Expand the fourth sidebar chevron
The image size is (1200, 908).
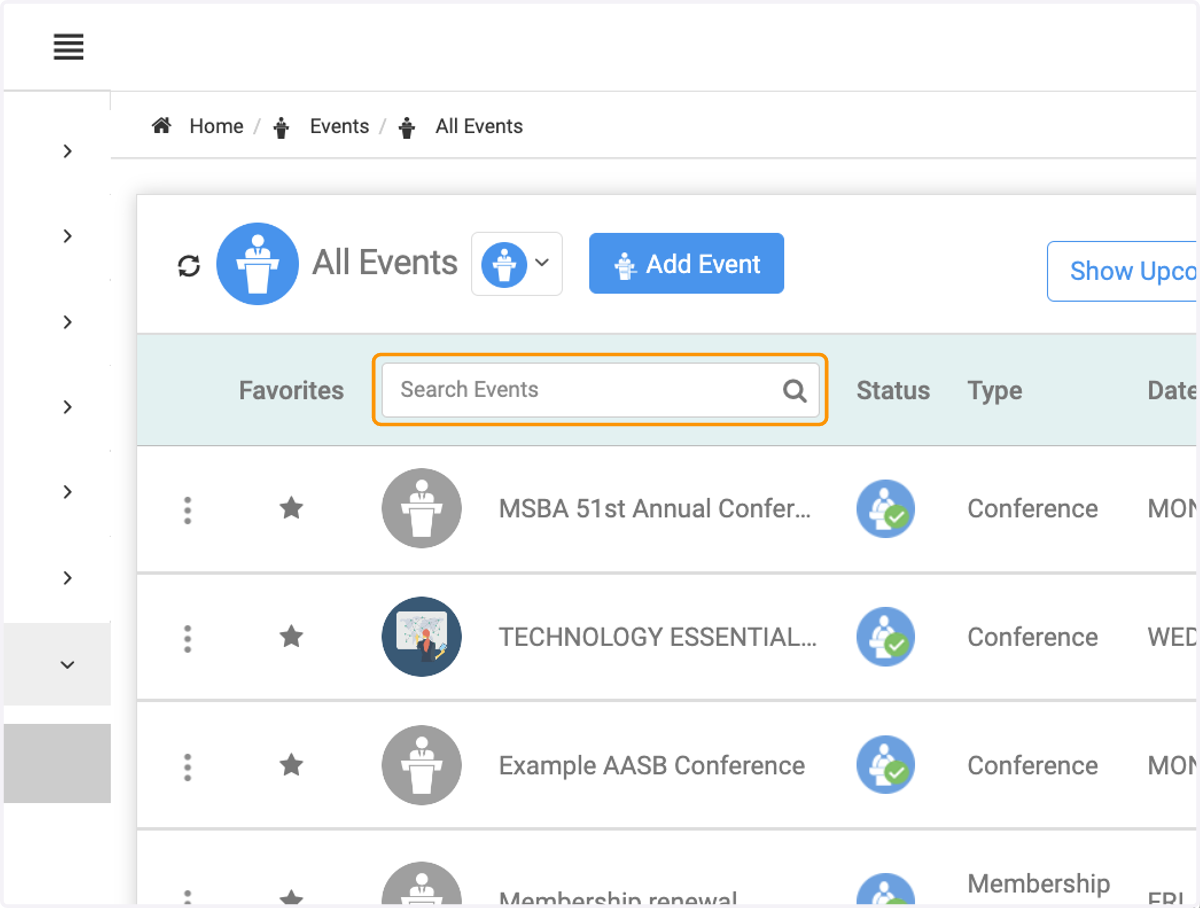pyautogui.click(x=67, y=407)
